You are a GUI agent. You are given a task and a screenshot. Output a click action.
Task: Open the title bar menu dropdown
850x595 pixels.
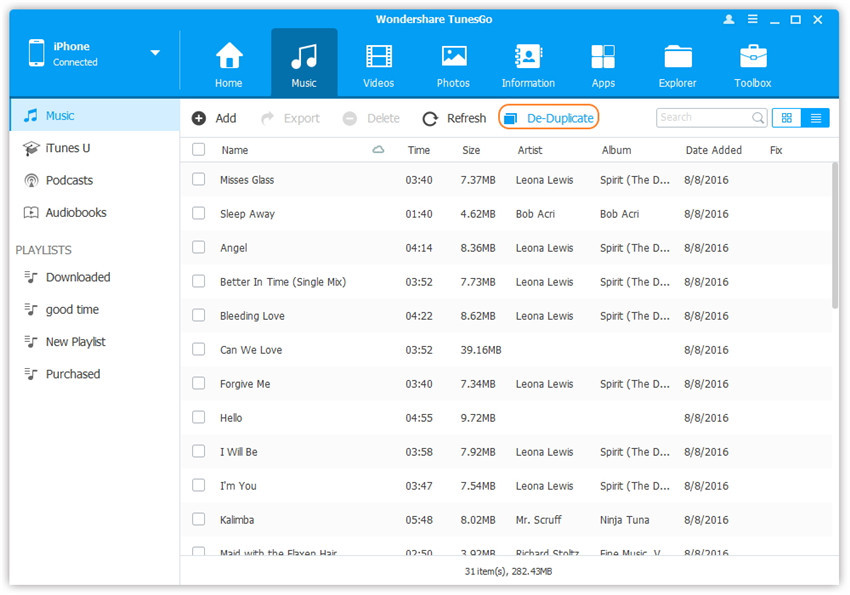750,19
